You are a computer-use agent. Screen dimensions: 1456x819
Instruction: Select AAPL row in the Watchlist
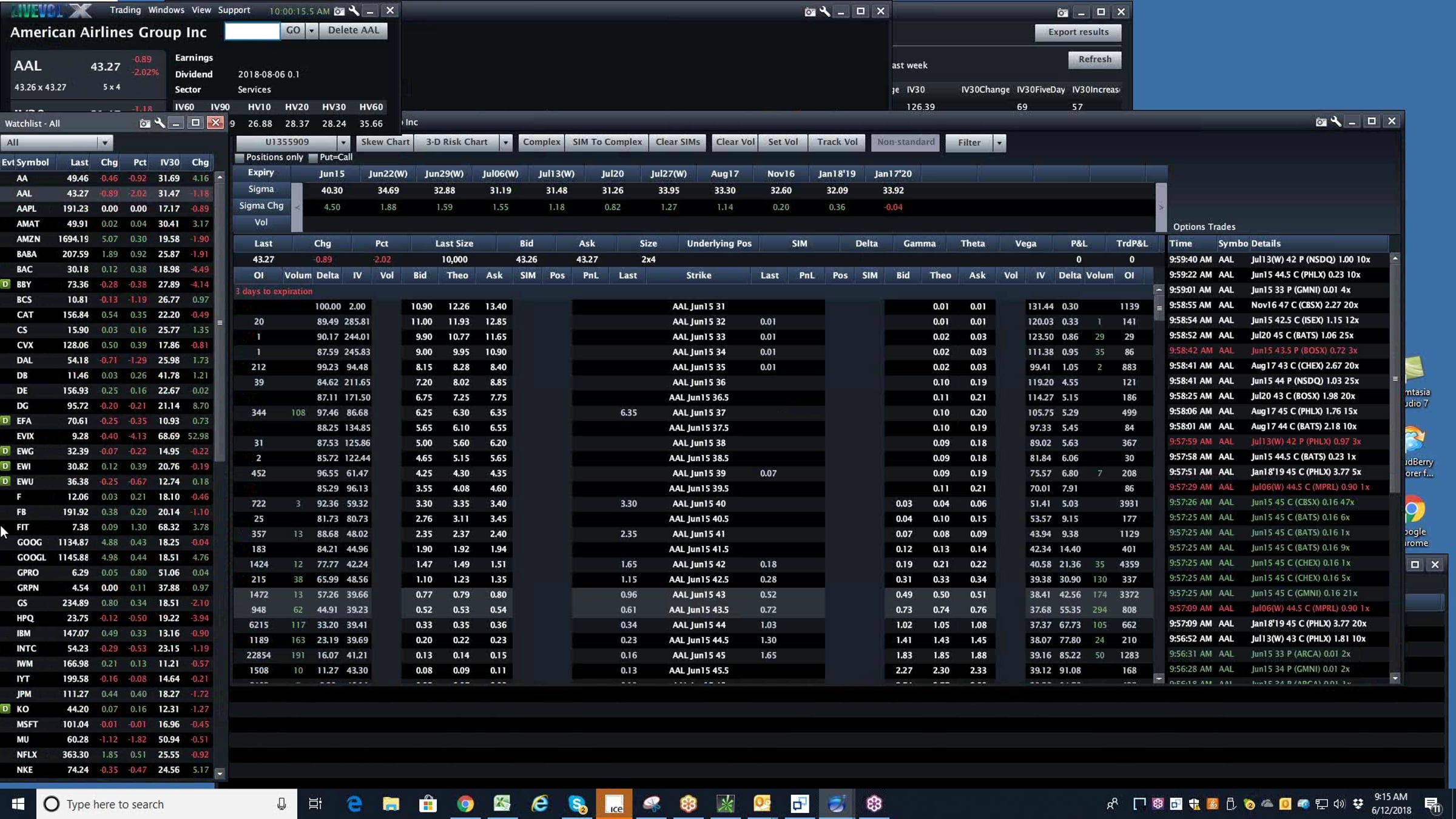pyautogui.click(x=107, y=209)
